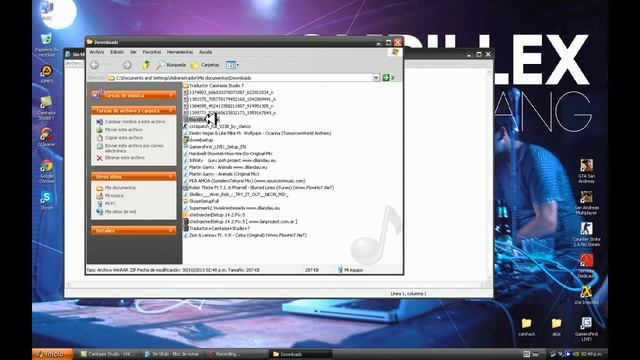This screenshot has height=360, width=640.
Task: Open Mi PC link
Action: click(x=110, y=204)
